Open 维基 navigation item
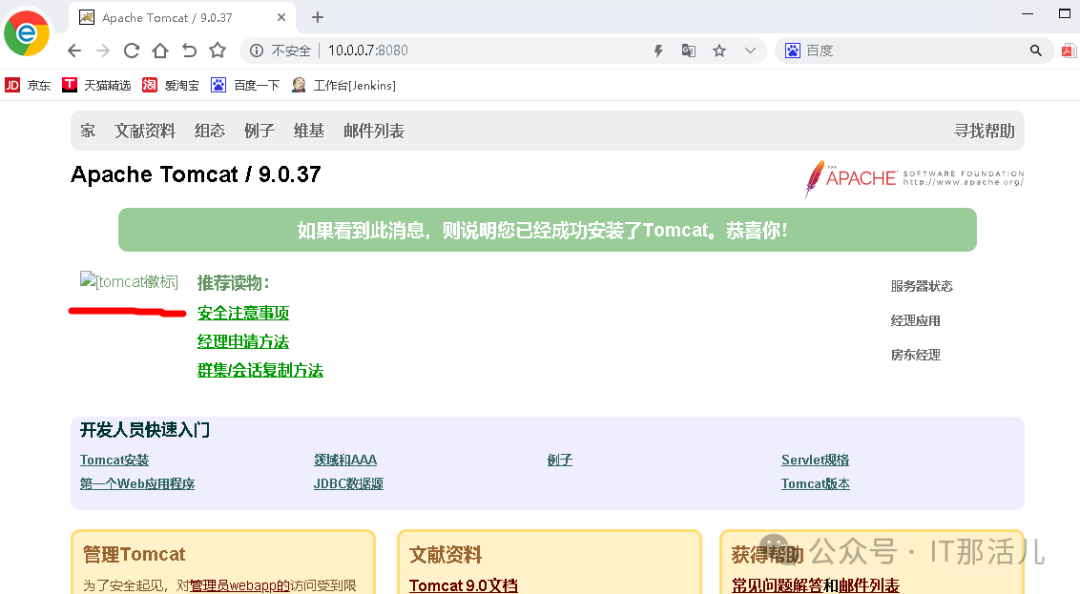Viewport: 1080px width, 594px height. click(309, 131)
